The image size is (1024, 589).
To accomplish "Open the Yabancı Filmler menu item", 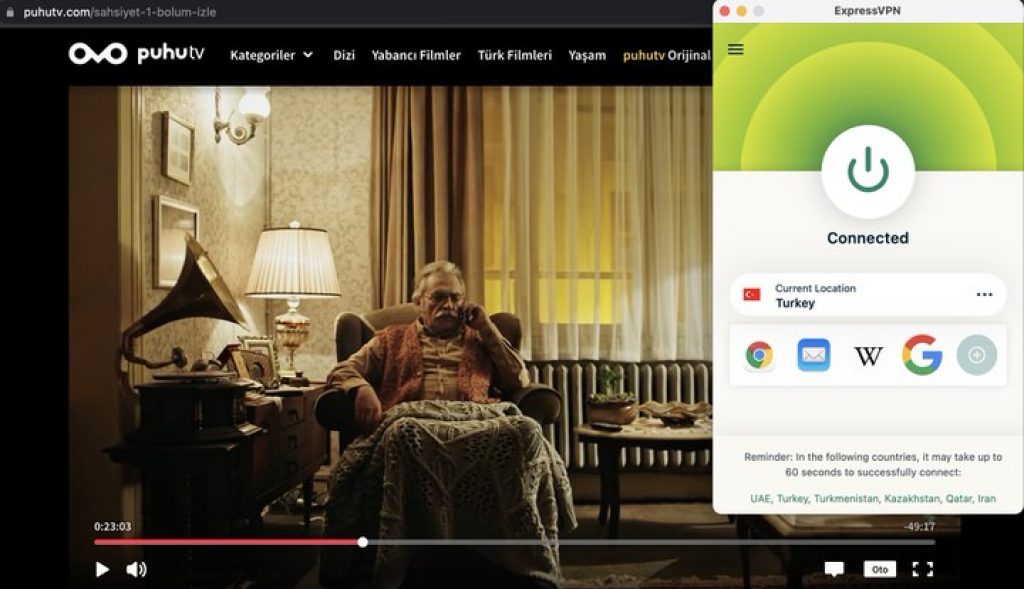I will 416,56.
